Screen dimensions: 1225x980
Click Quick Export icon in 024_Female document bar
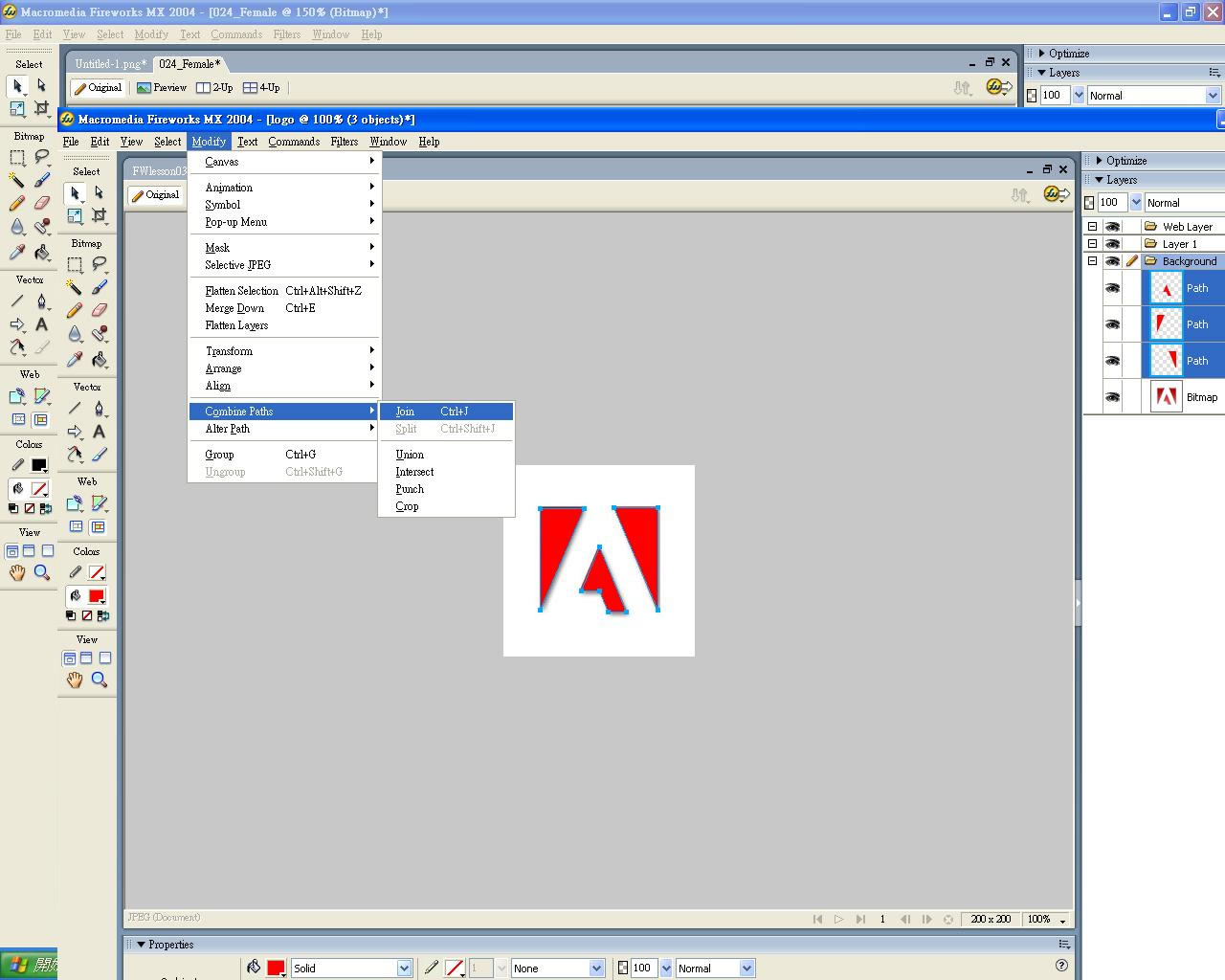tap(999, 87)
